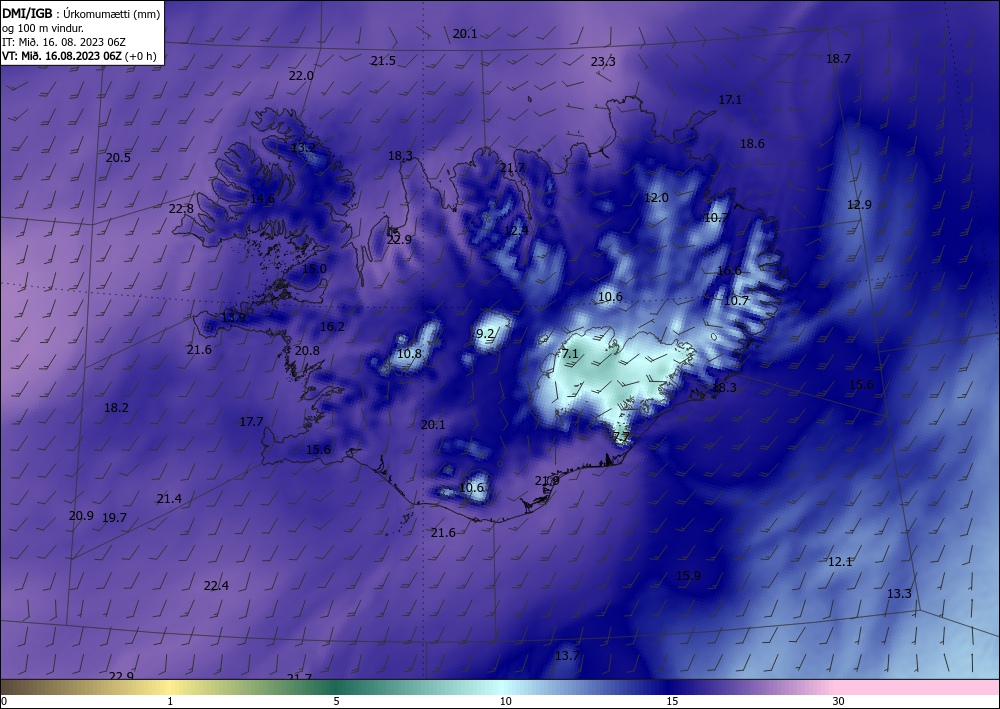Image resolution: width=1000 pixels, height=709 pixels.
Task: Click the 20.5 value label
Action: [x=118, y=157]
